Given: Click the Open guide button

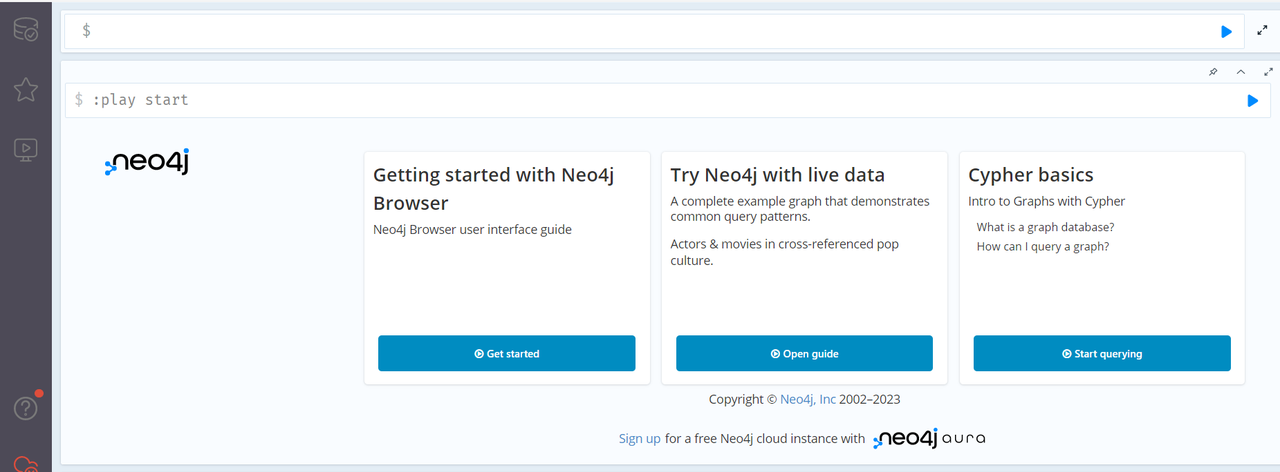Looking at the screenshot, I should pyautogui.click(x=804, y=353).
